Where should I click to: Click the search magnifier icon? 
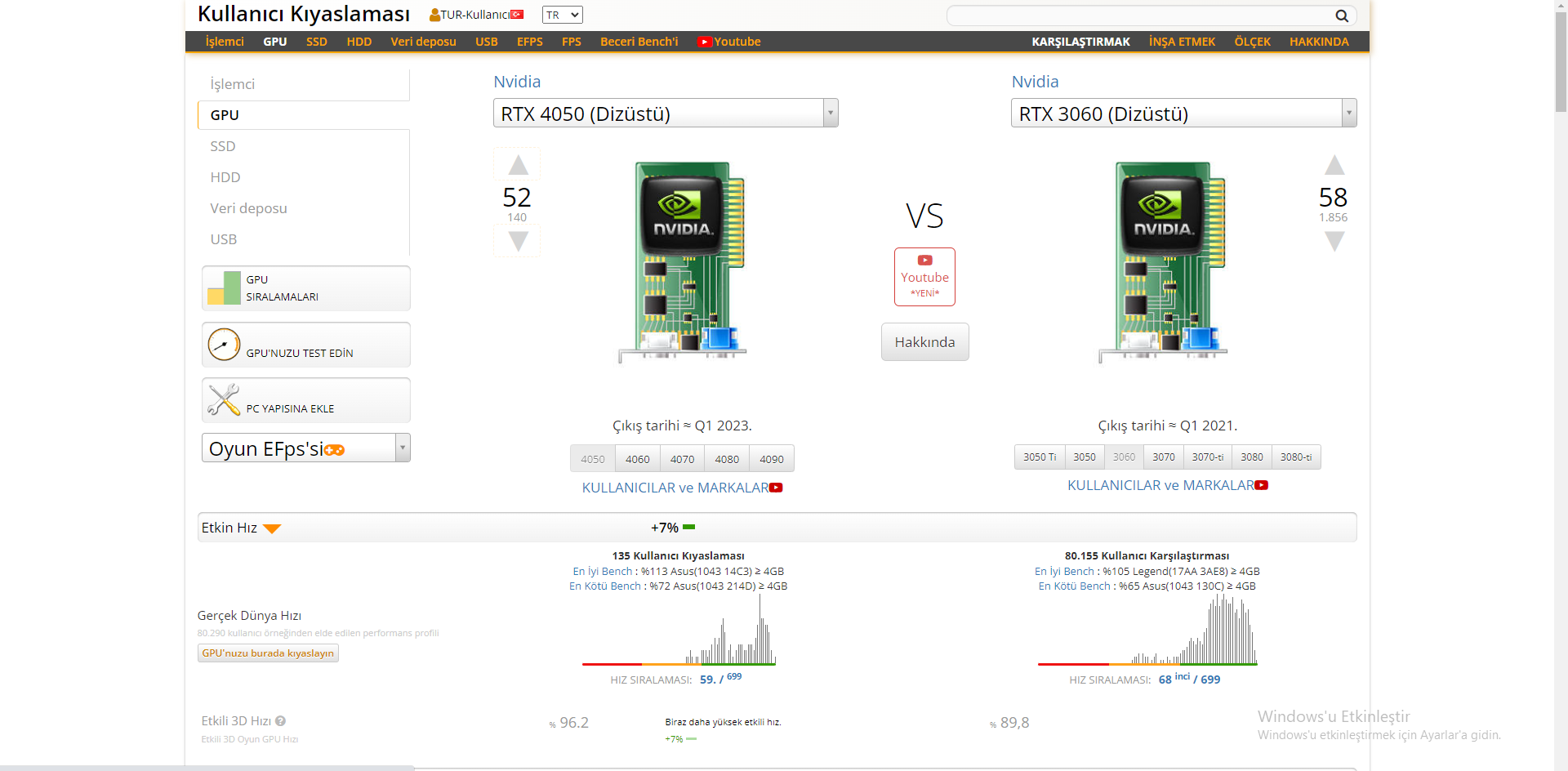pyautogui.click(x=1342, y=16)
